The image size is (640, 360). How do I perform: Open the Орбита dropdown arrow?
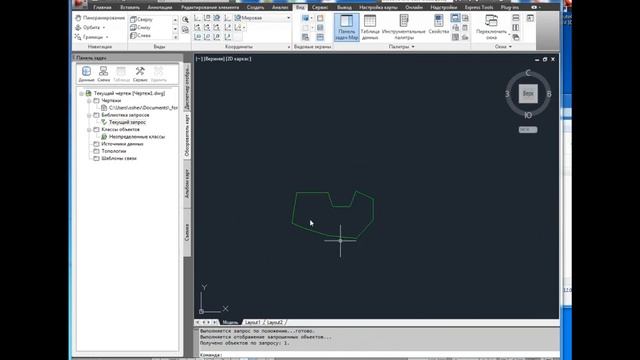(x=104, y=27)
